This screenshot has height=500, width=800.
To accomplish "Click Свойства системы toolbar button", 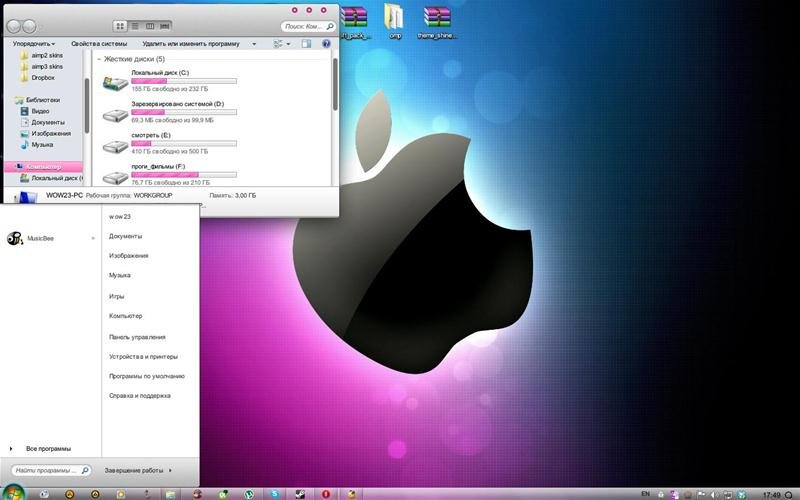I will click(x=99, y=44).
